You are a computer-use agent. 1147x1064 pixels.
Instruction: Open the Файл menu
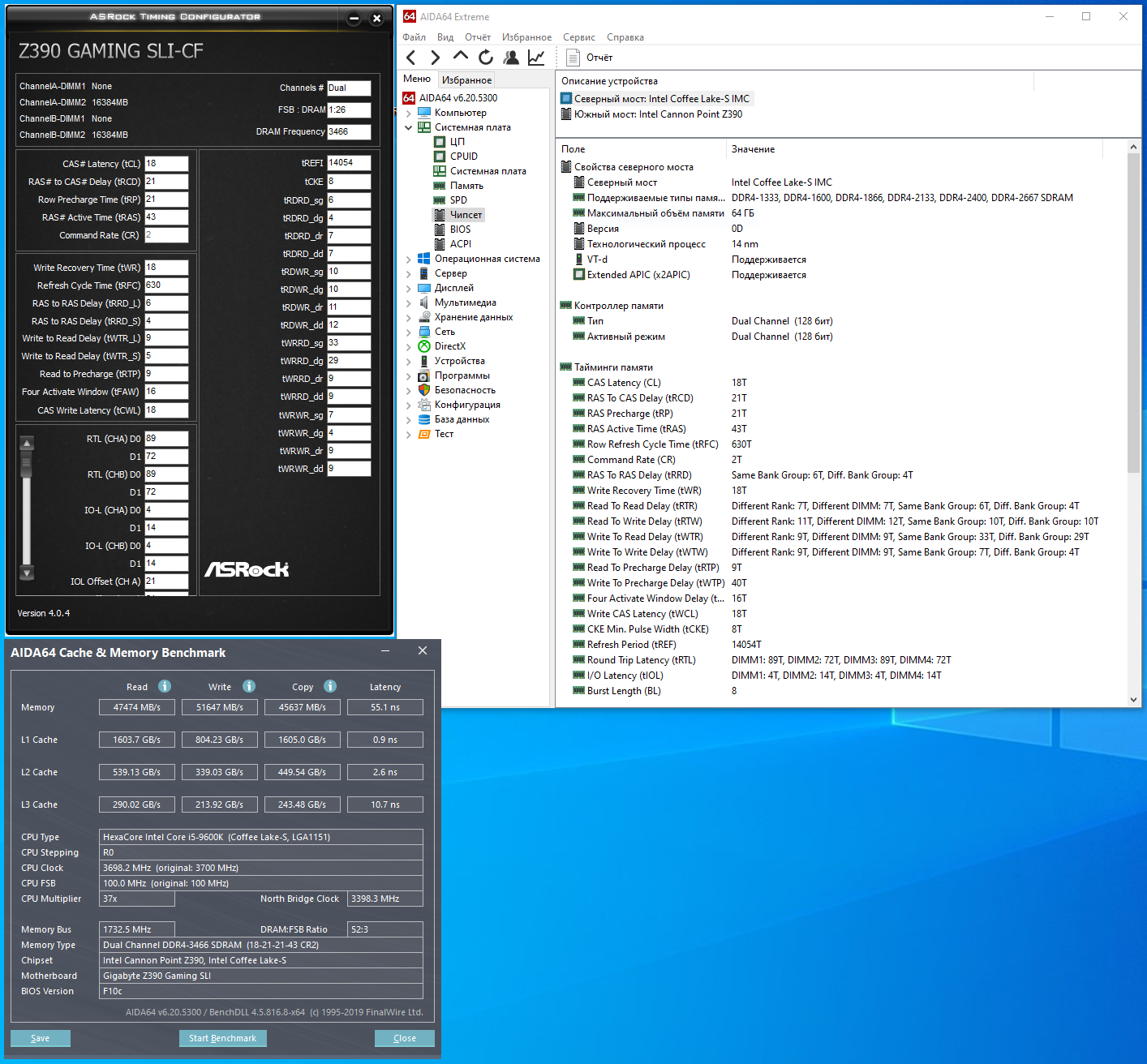[x=415, y=37]
